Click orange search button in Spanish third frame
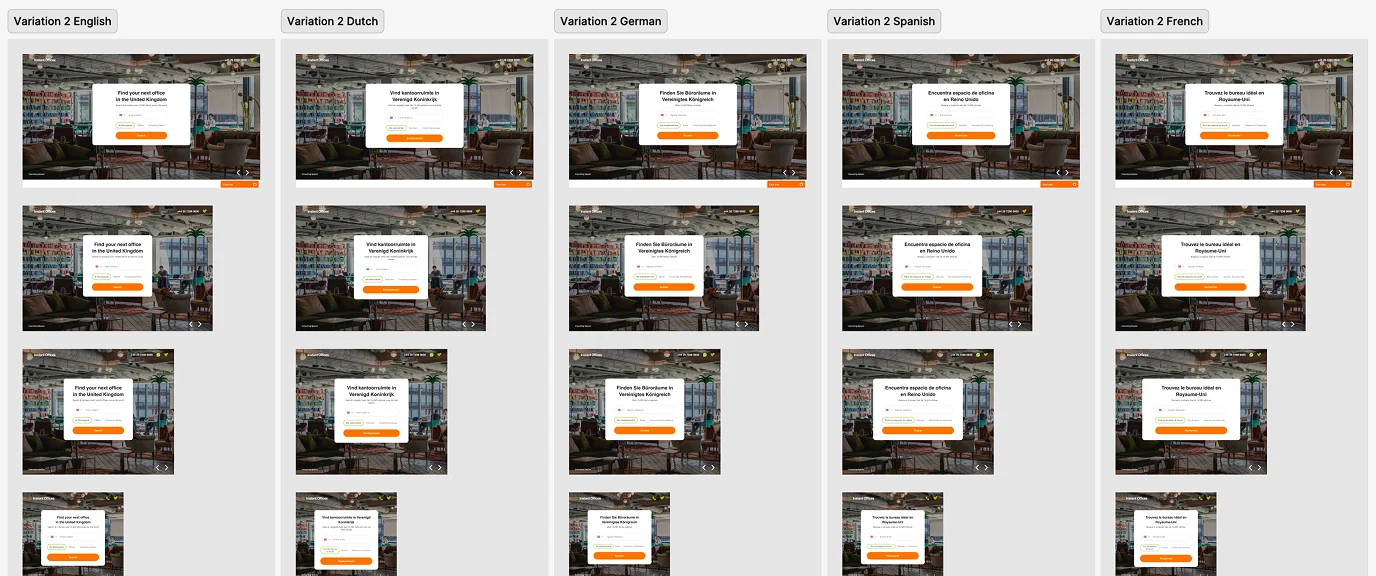1376x576 pixels. tap(918, 430)
